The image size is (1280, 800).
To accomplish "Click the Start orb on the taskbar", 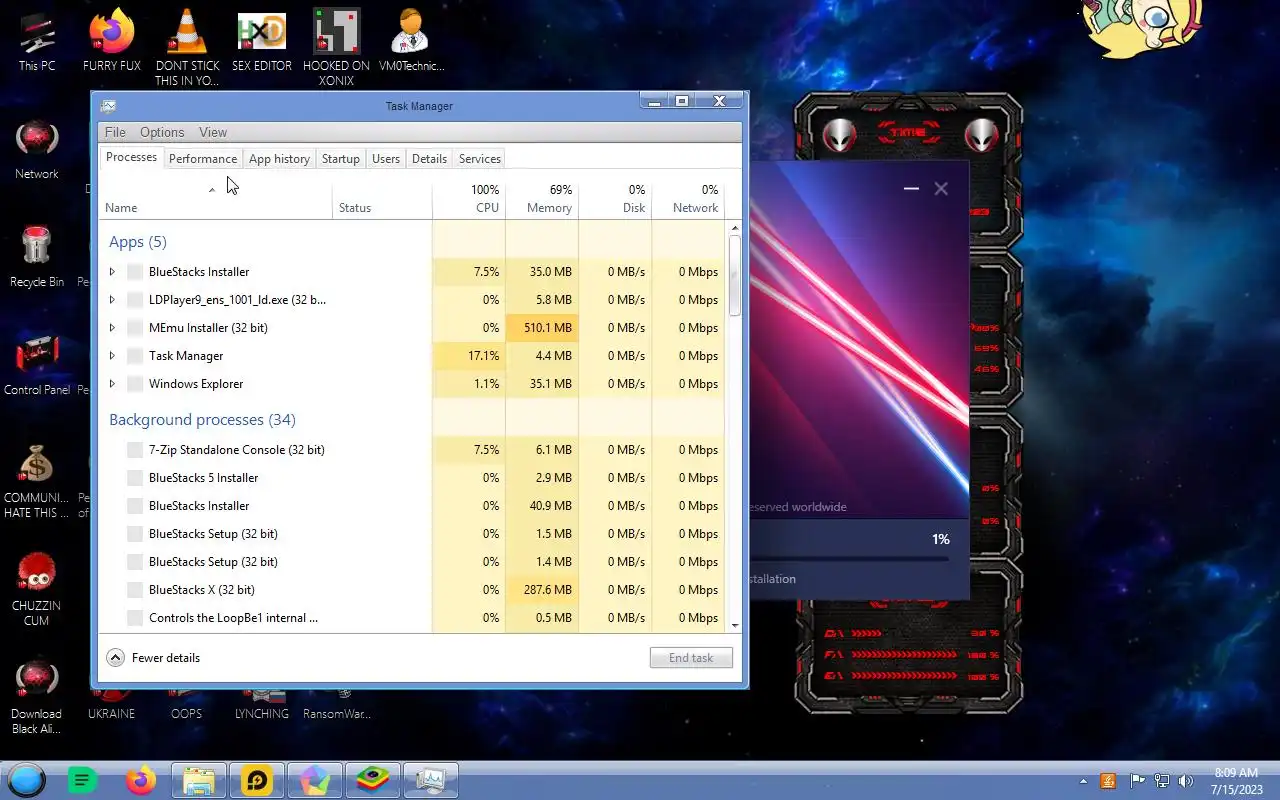I will click(x=26, y=780).
